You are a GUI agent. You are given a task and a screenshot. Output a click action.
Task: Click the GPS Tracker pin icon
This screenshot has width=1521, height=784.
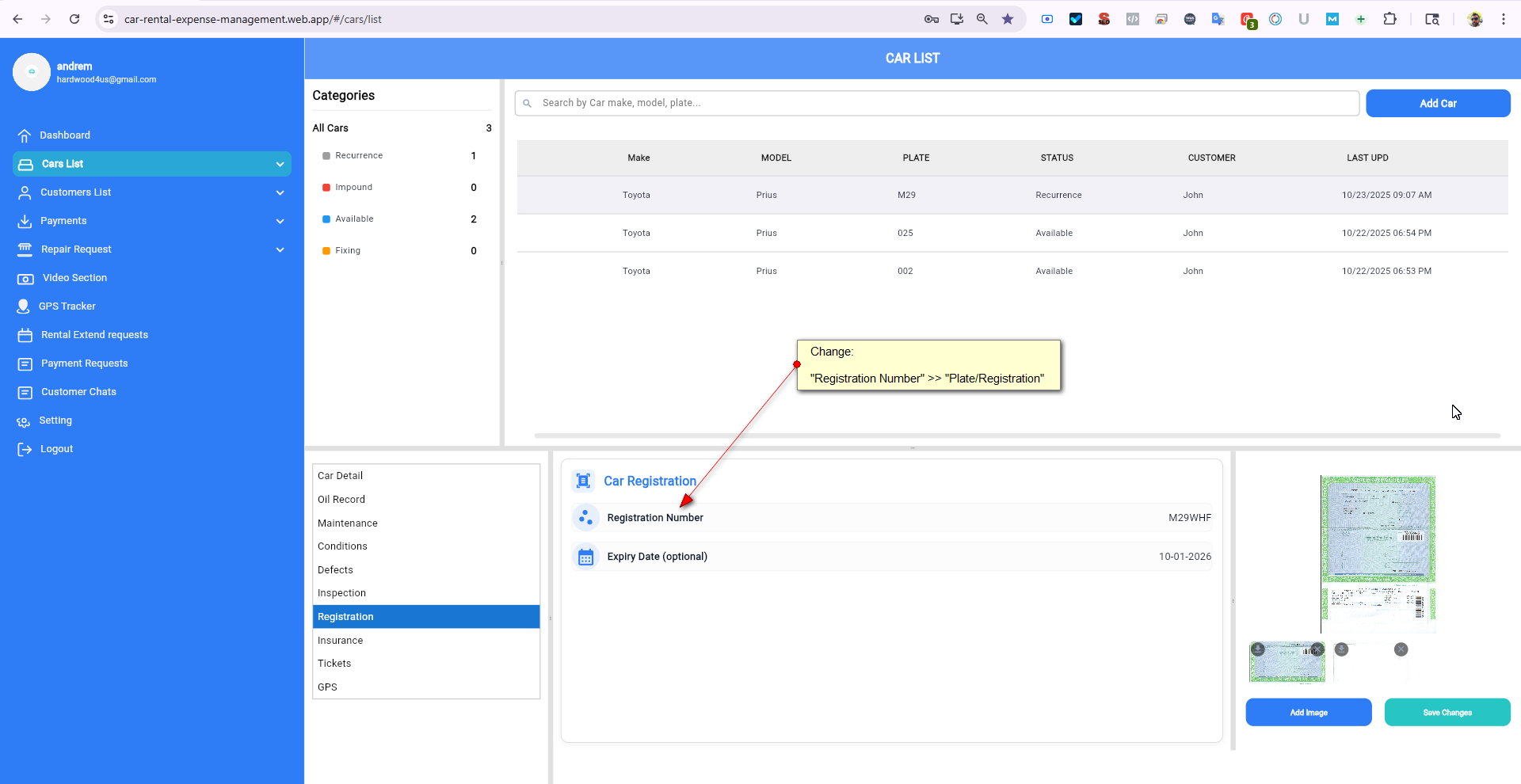(24, 306)
